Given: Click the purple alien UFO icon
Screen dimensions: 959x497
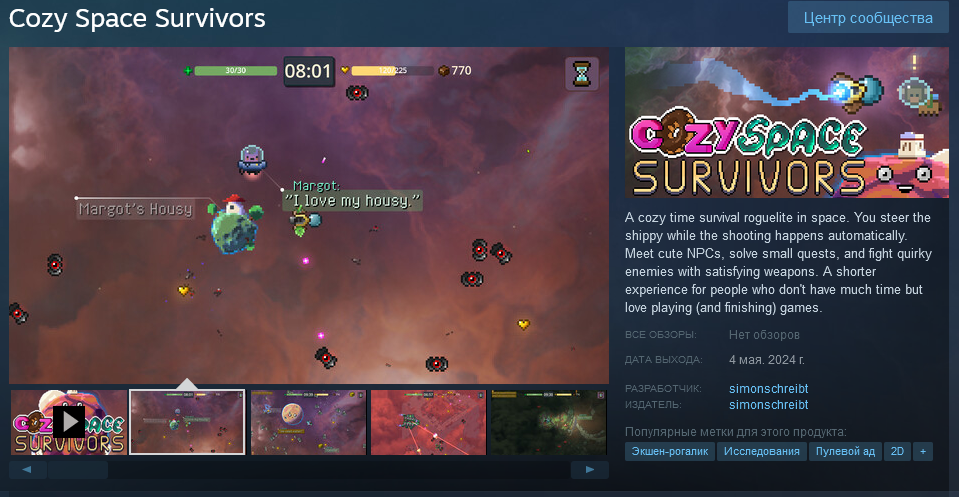Looking at the screenshot, I should click(252, 160).
